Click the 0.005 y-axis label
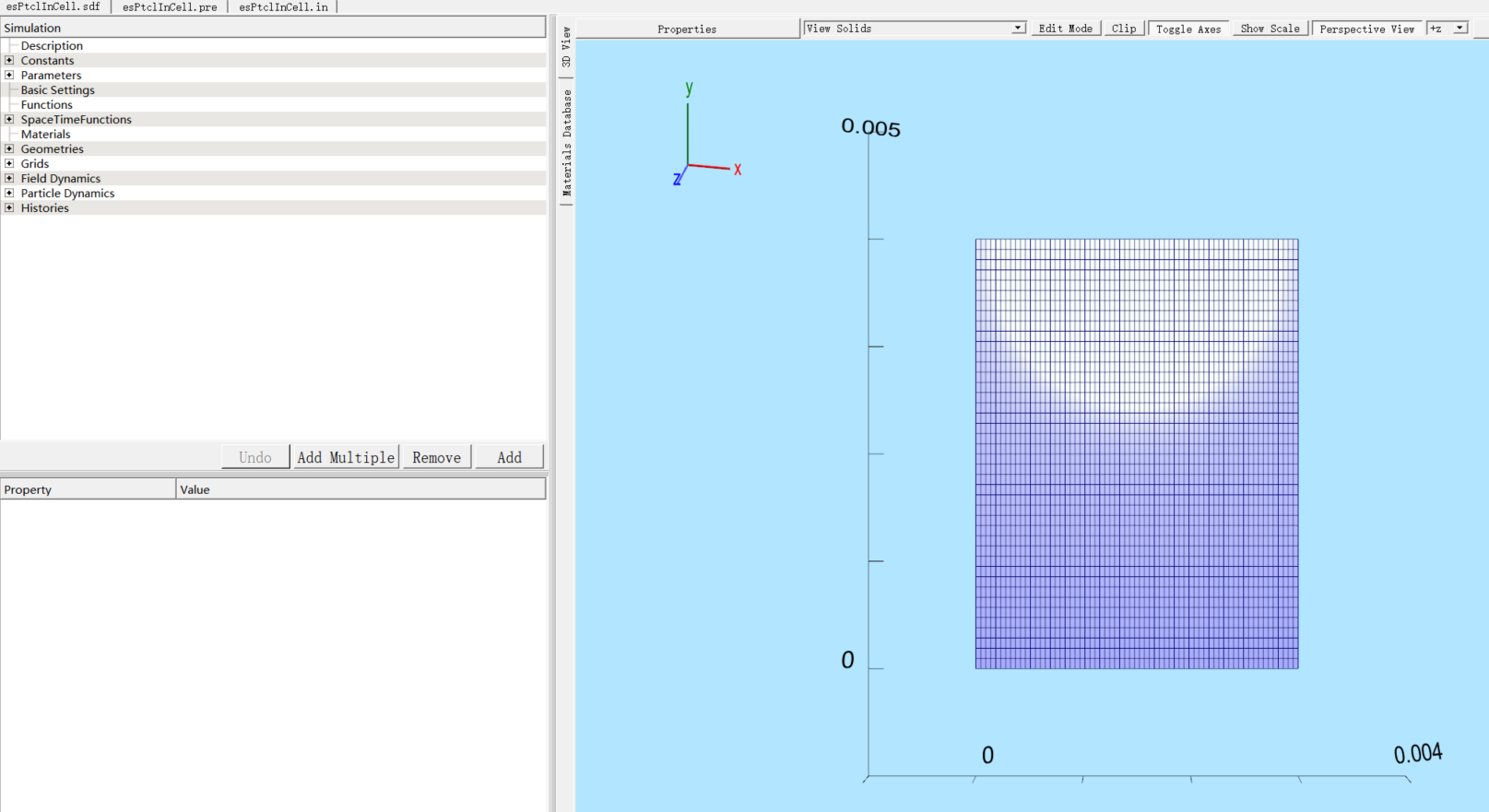Screen dimensions: 1489x812 pyautogui.click(x=870, y=127)
